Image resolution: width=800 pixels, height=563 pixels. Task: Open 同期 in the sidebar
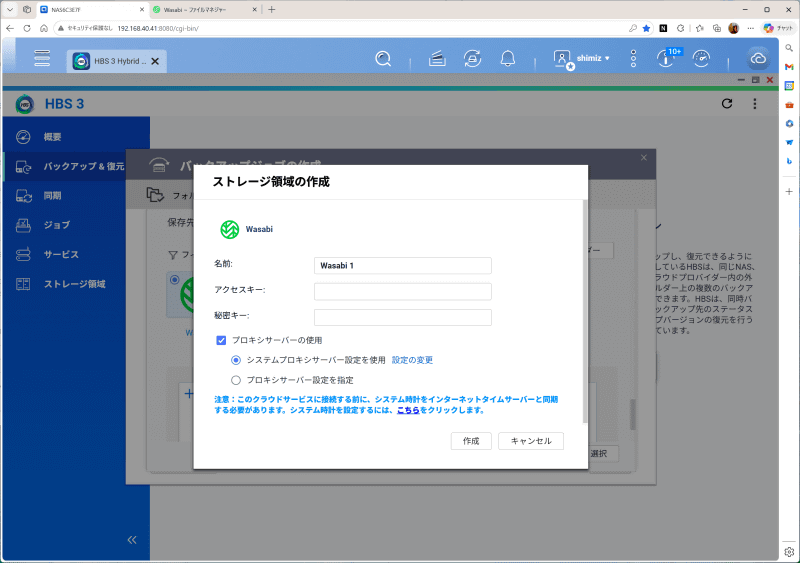pyautogui.click(x=65, y=195)
